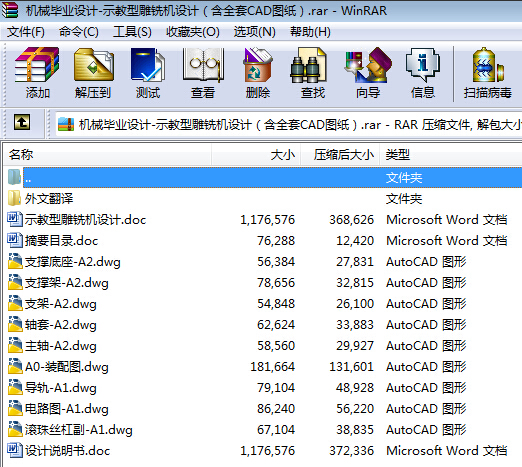522x467 pixels.
Task: Select file name 示教型雕铣机设计.doc
Action: click(85, 220)
